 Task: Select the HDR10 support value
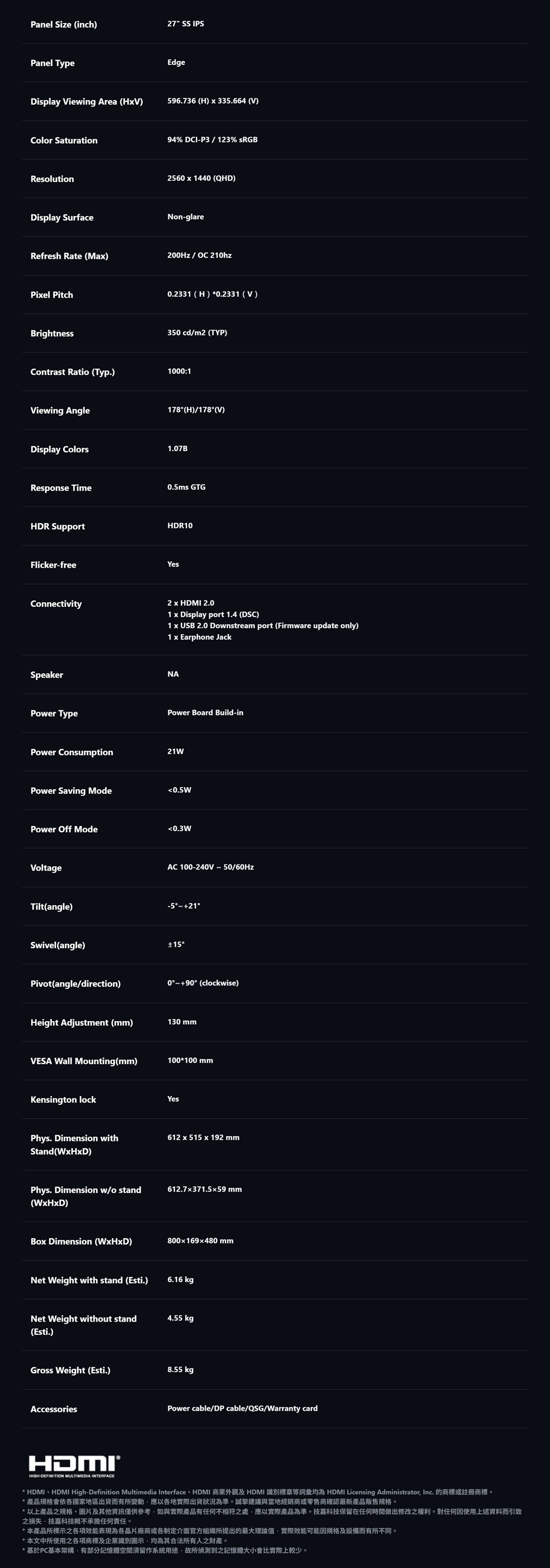pos(180,526)
